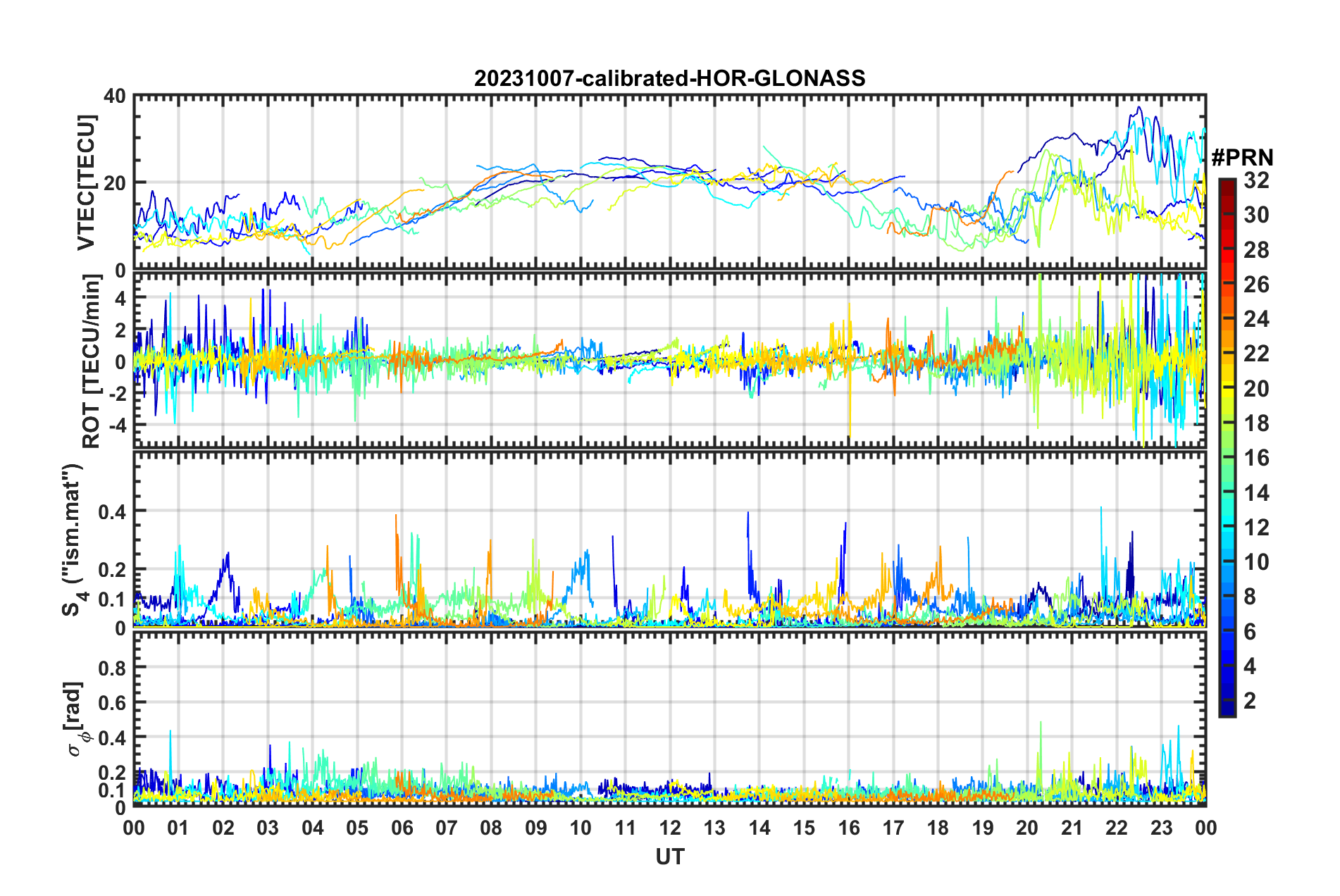
Task: Click the -2 tick on ROT axis
Action: click(116, 394)
